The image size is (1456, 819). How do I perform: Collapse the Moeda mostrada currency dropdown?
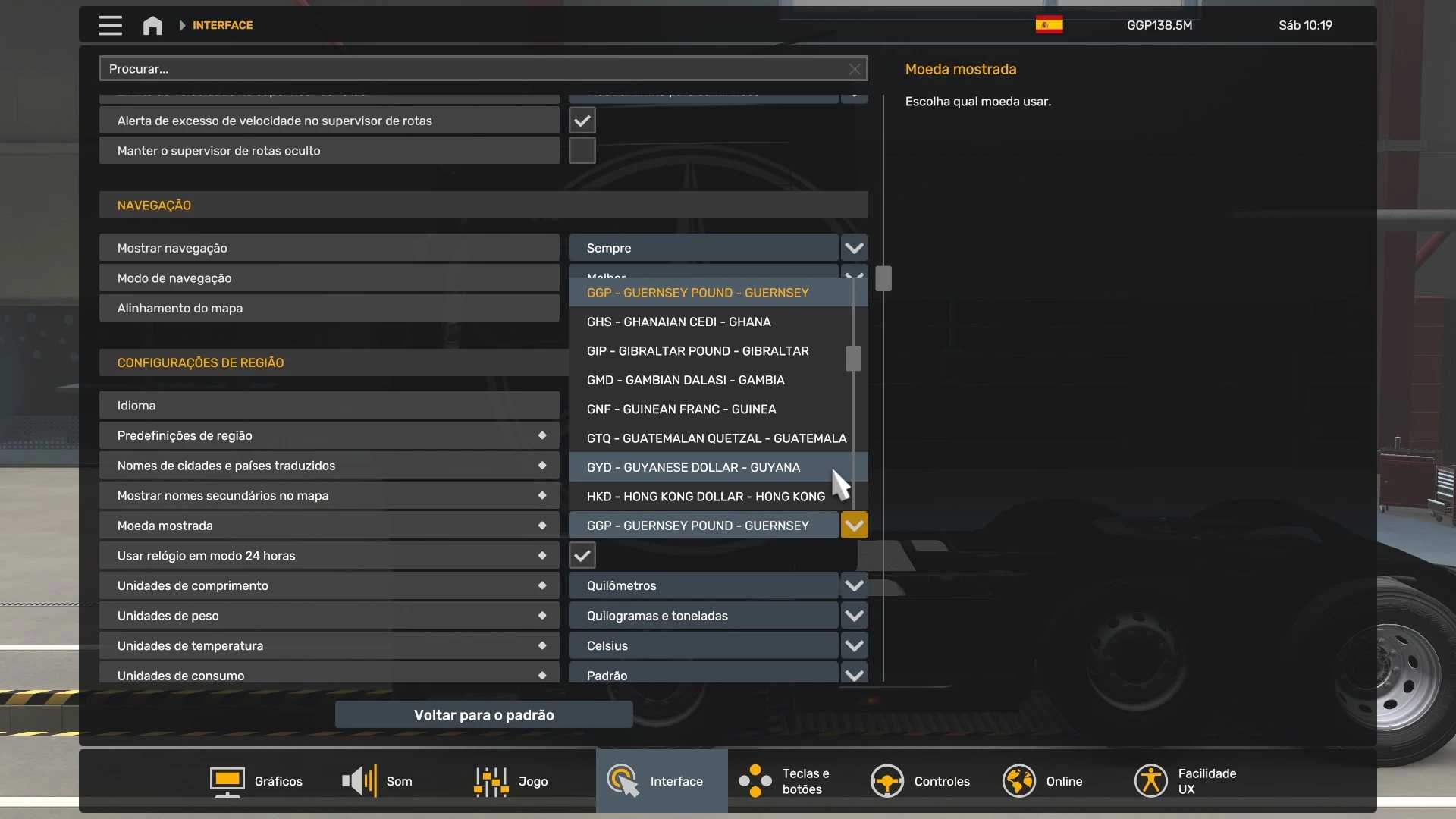pyautogui.click(x=854, y=526)
